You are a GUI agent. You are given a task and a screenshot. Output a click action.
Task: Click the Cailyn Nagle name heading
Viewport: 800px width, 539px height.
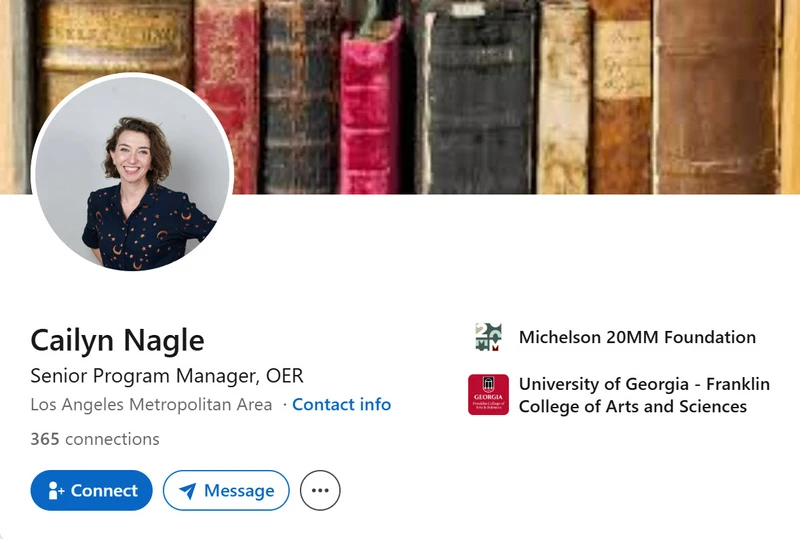click(x=117, y=340)
